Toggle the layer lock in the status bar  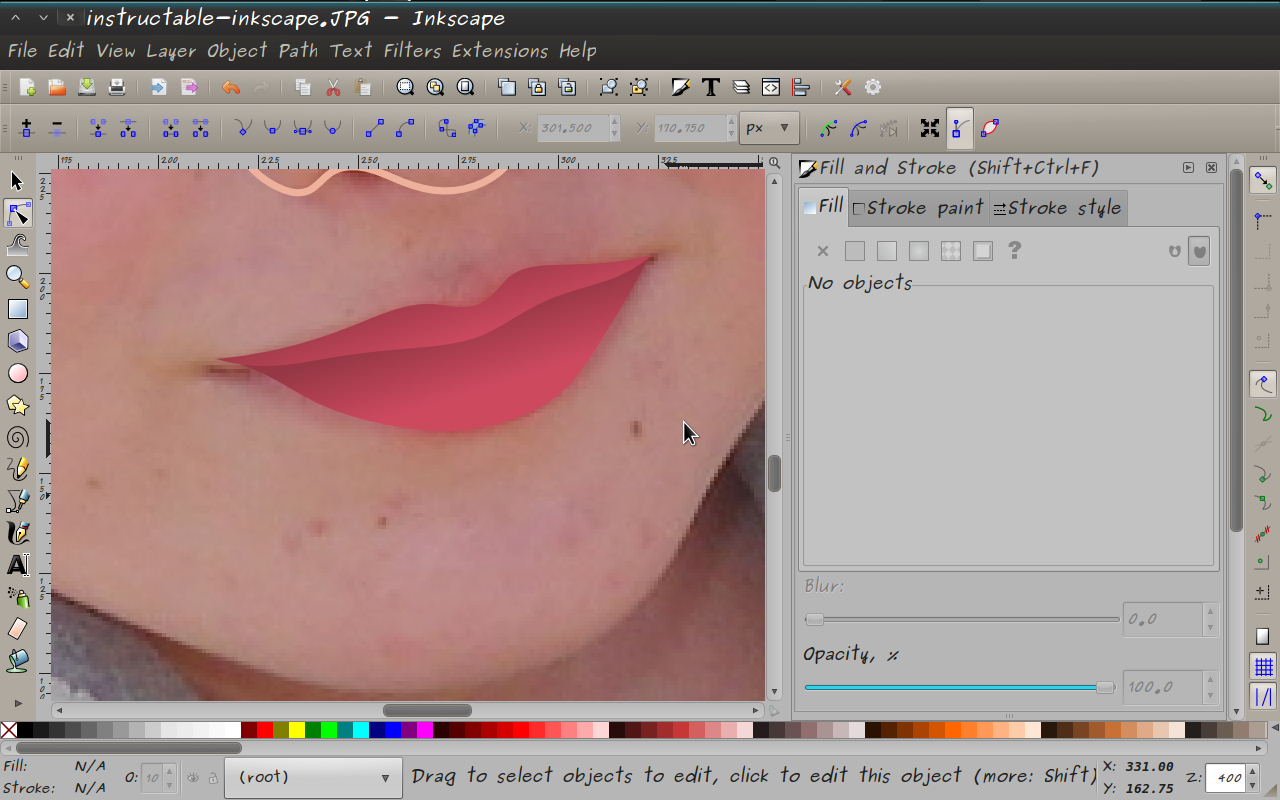click(x=212, y=777)
